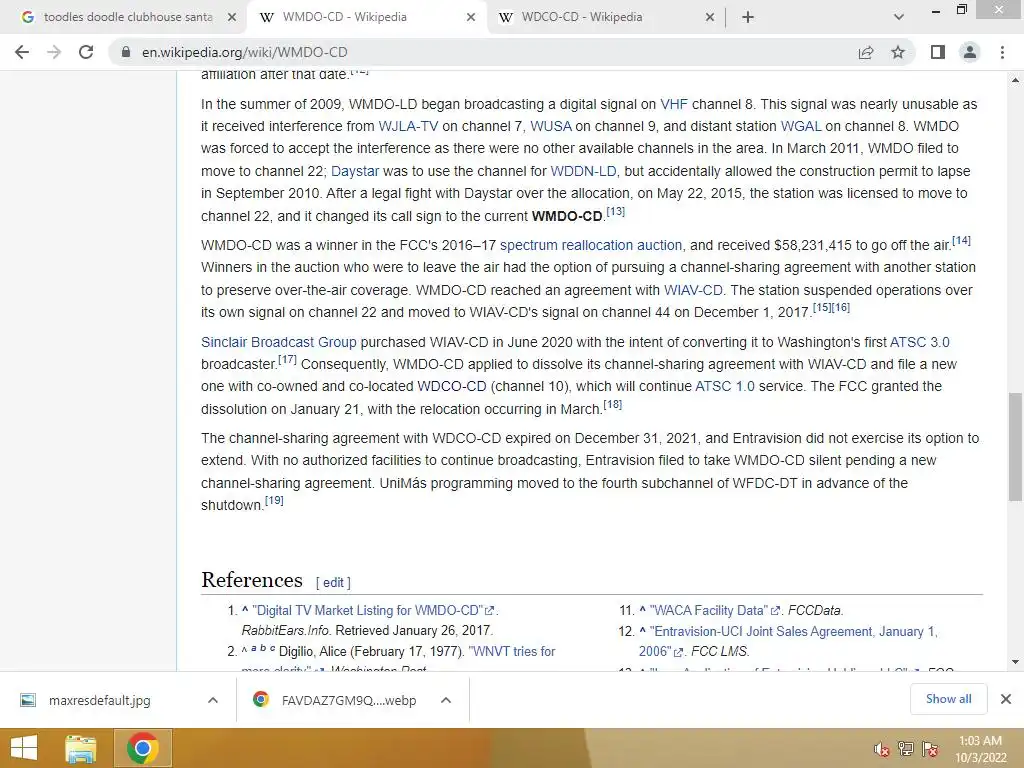Jump to citation [16]

840,307
